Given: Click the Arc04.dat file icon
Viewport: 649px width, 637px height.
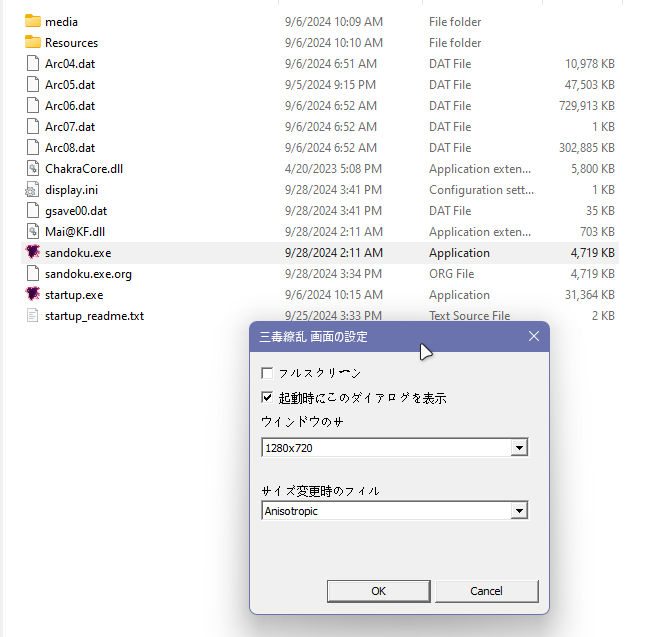Looking at the screenshot, I should pos(32,63).
